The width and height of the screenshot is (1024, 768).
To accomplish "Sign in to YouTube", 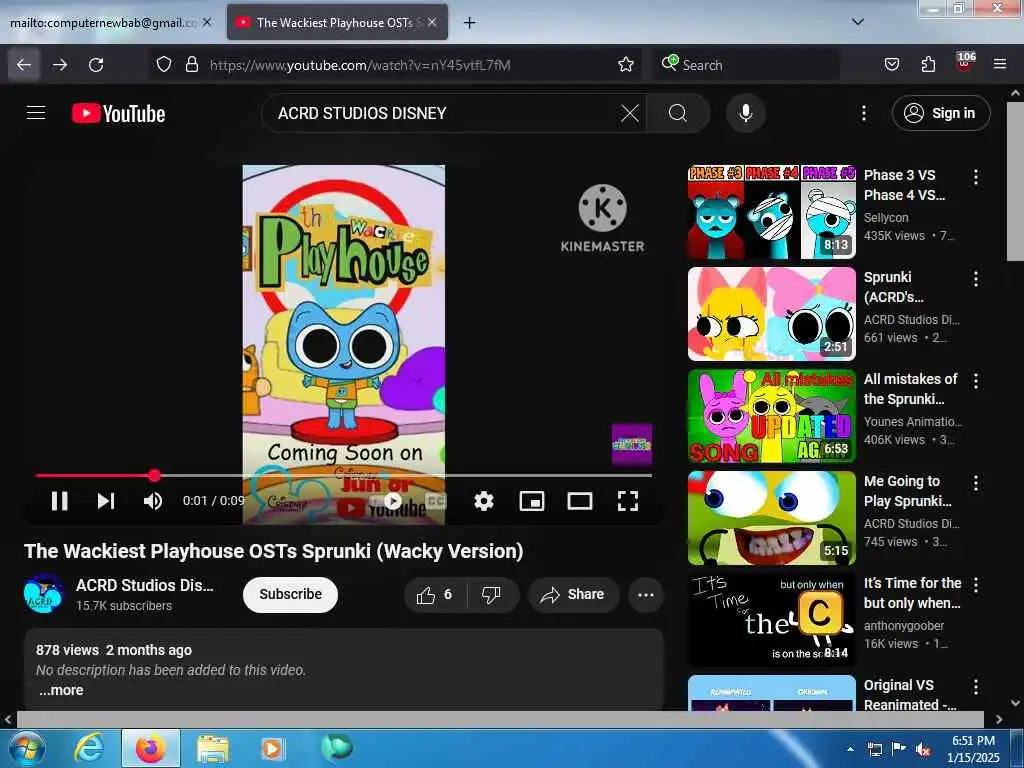I will (x=941, y=114).
